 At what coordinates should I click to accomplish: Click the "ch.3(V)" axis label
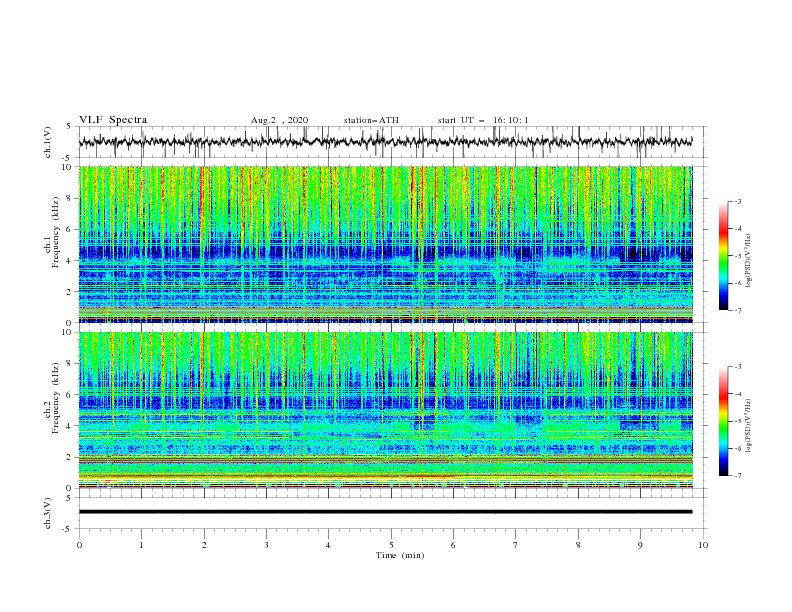pyautogui.click(x=48, y=513)
